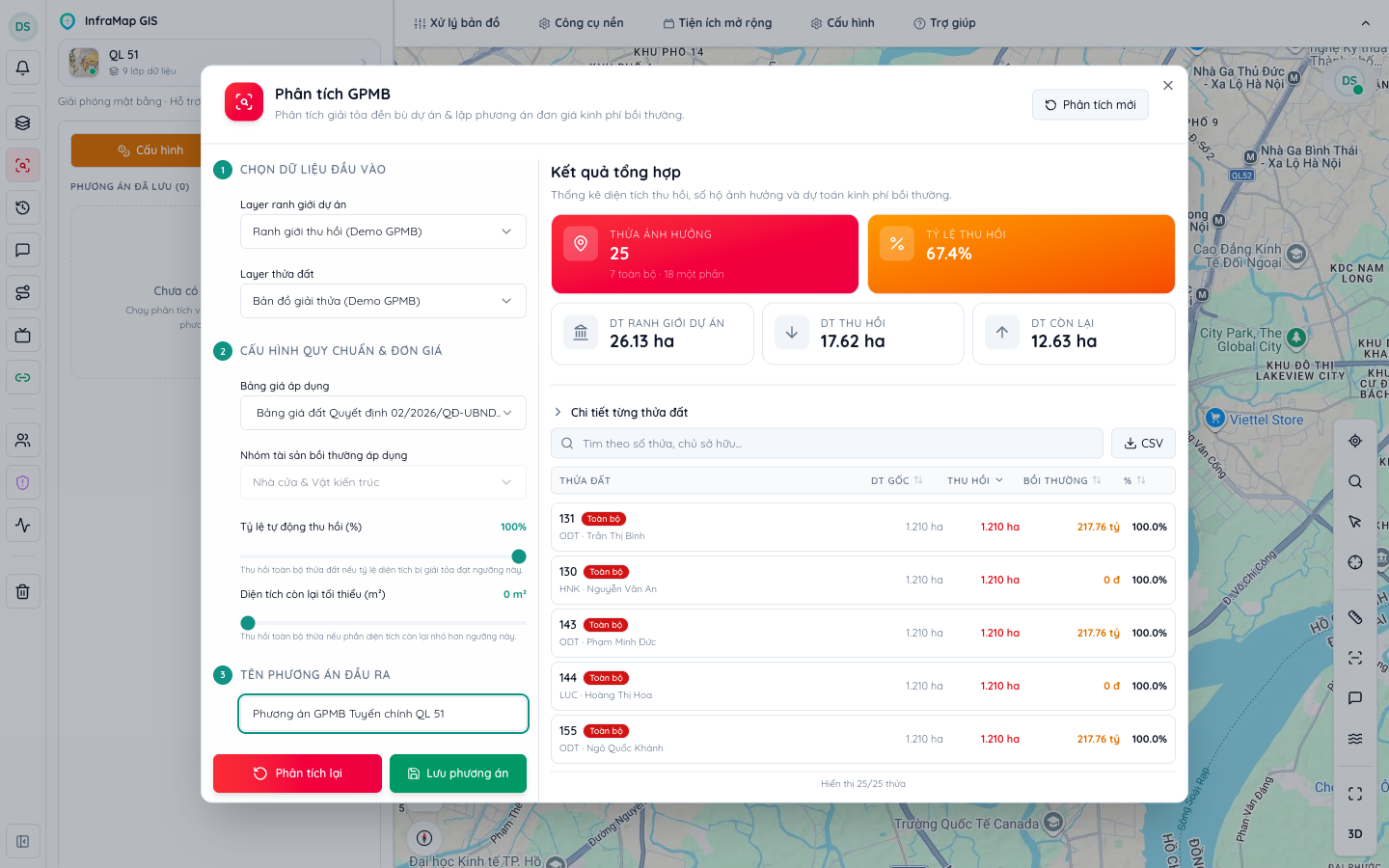
Task: Open the comments icon in left sidebar
Action: [23, 250]
